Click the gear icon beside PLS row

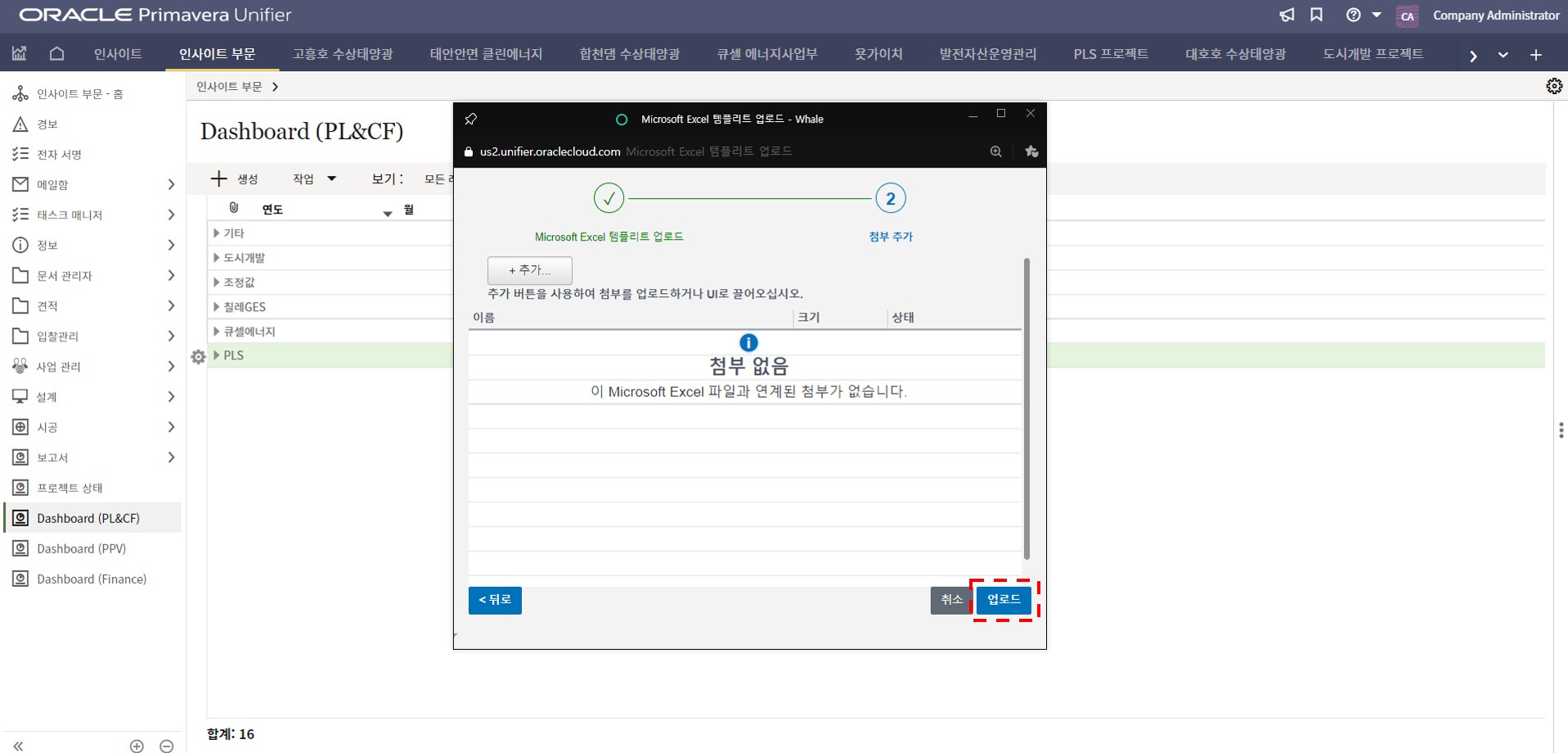coord(198,357)
